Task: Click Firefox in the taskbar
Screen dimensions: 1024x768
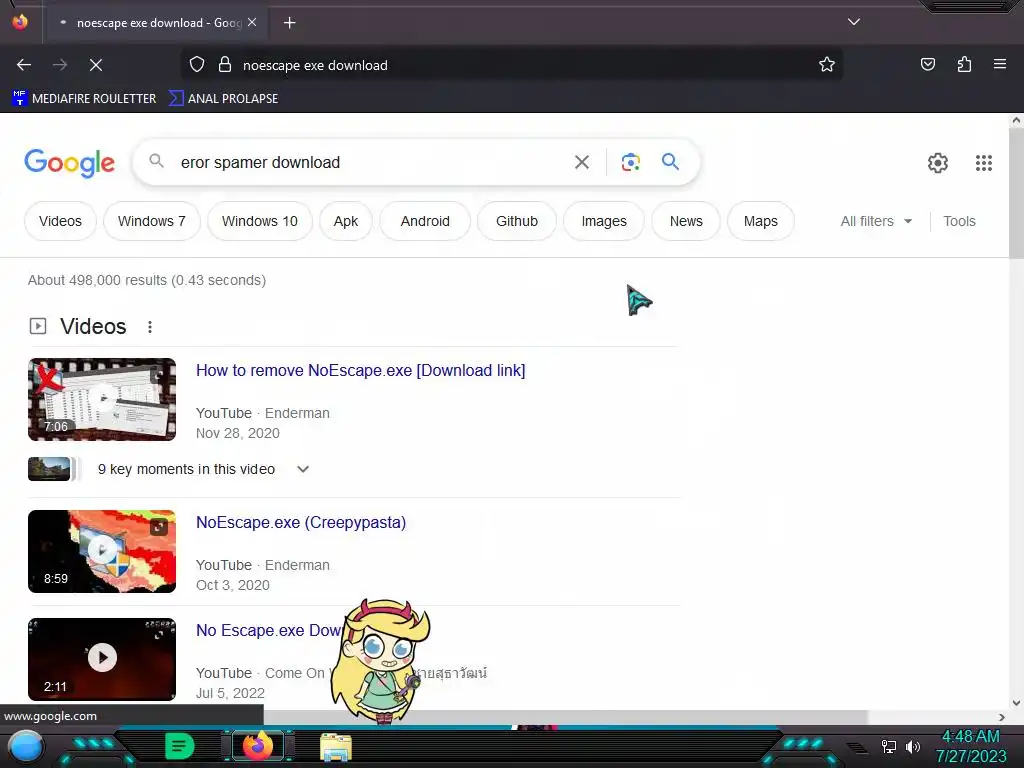Action: coord(257,746)
